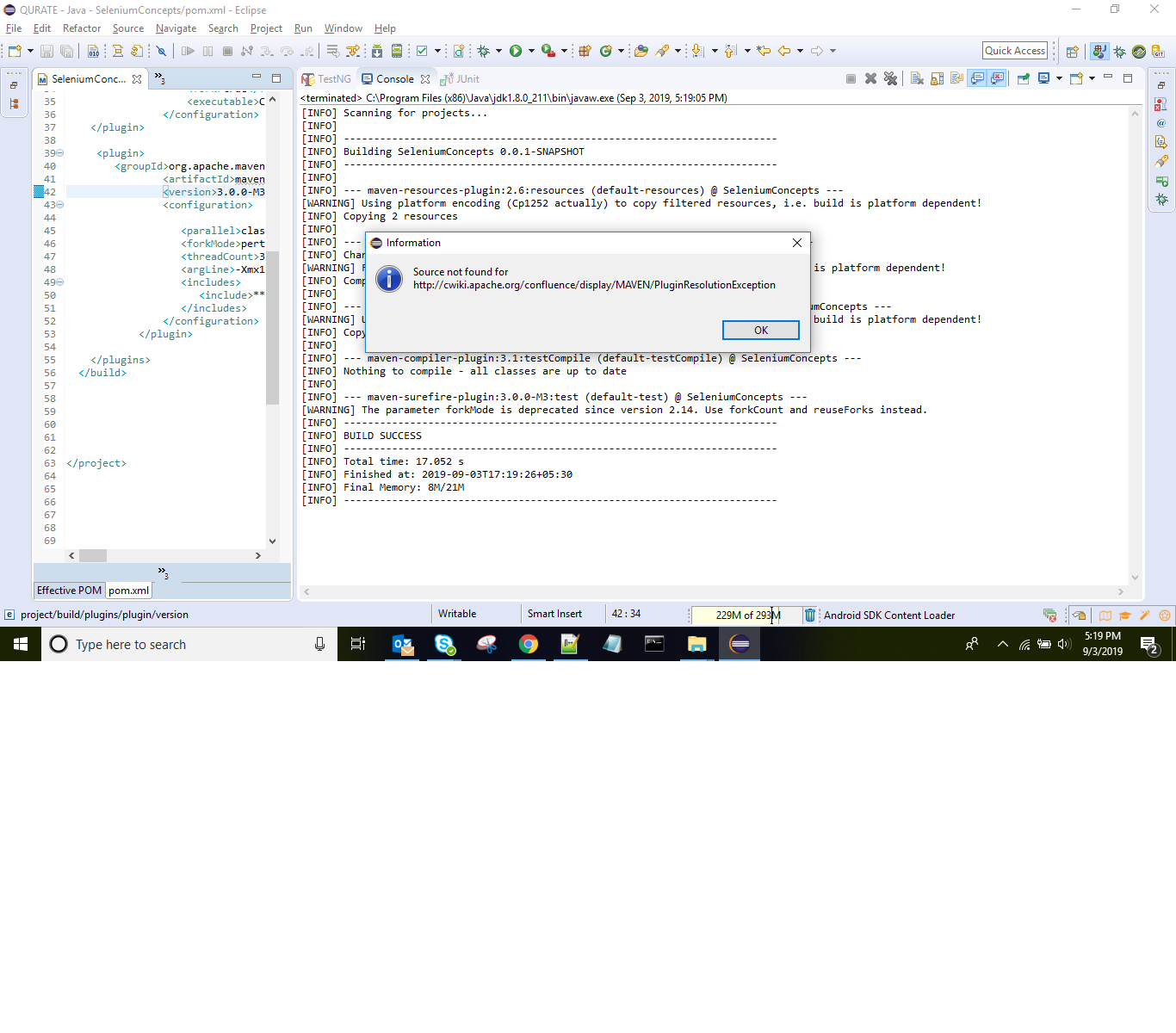Screen dimensions: 1176x1033
Task: Open the New wizard dropdown arrow
Action: click(x=30, y=52)
